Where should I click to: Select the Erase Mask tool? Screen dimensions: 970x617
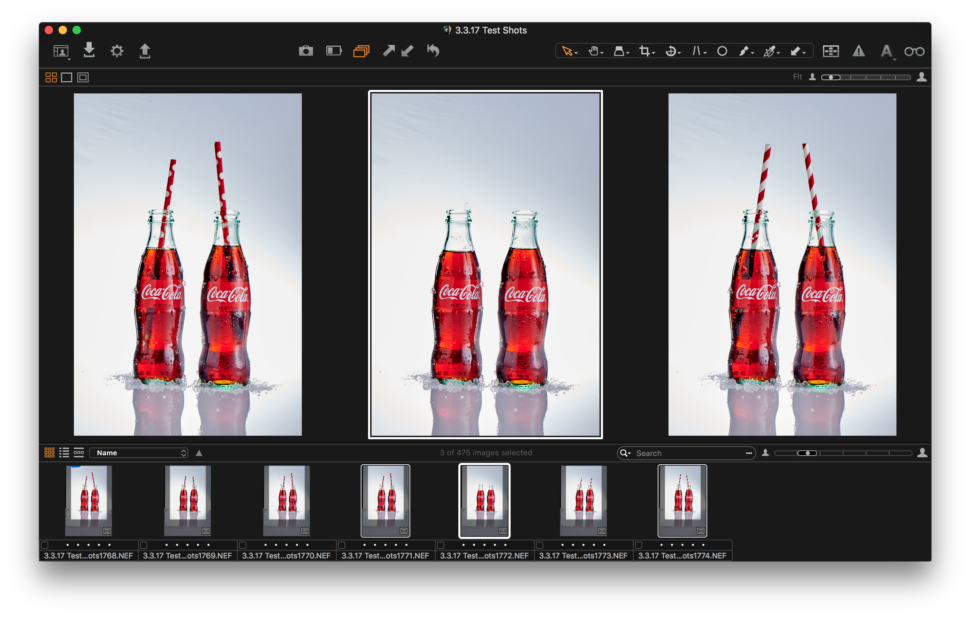[772, 49]
